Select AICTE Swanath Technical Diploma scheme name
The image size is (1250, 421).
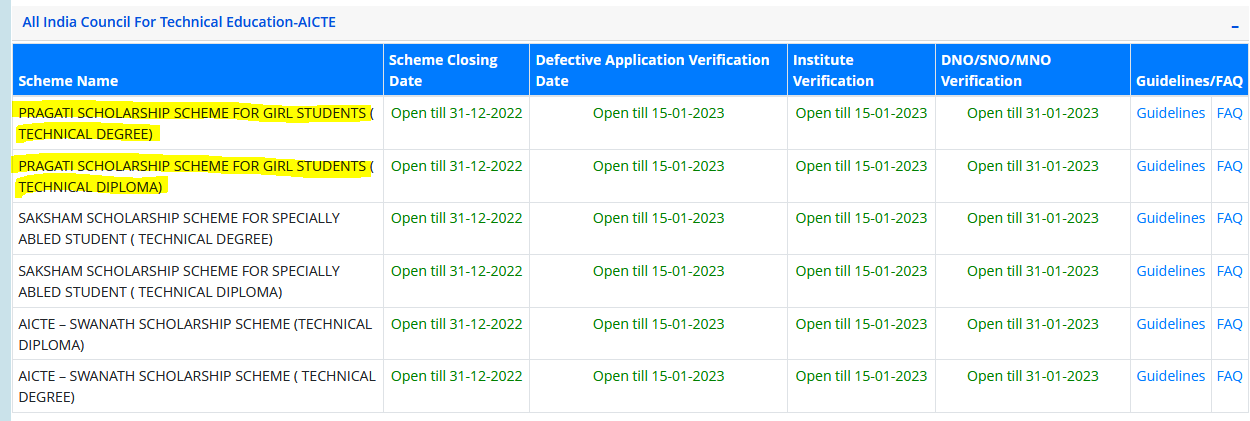pyautogui.click(x=195, y=334)
